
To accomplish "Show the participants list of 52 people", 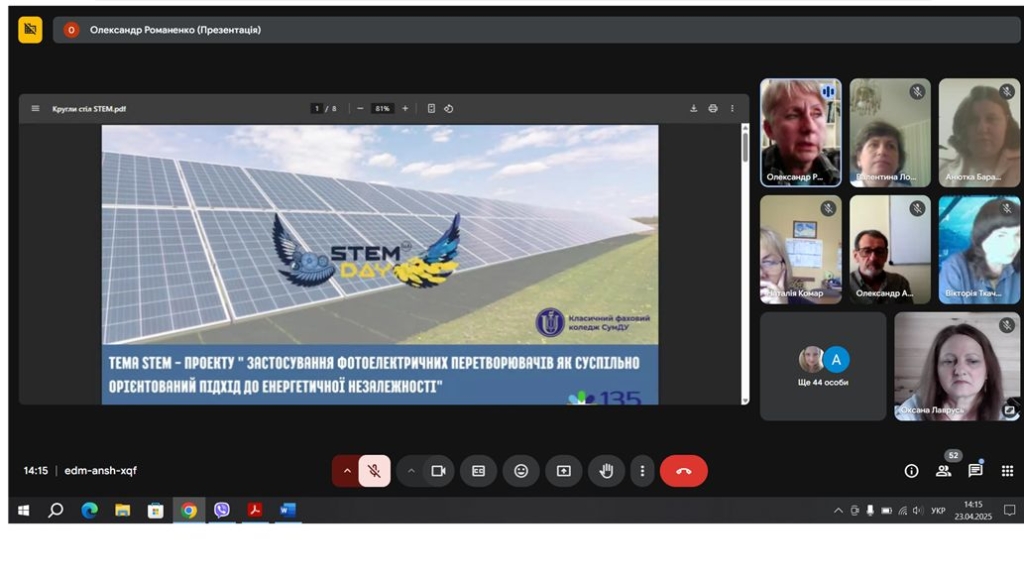I will point(943,471).
